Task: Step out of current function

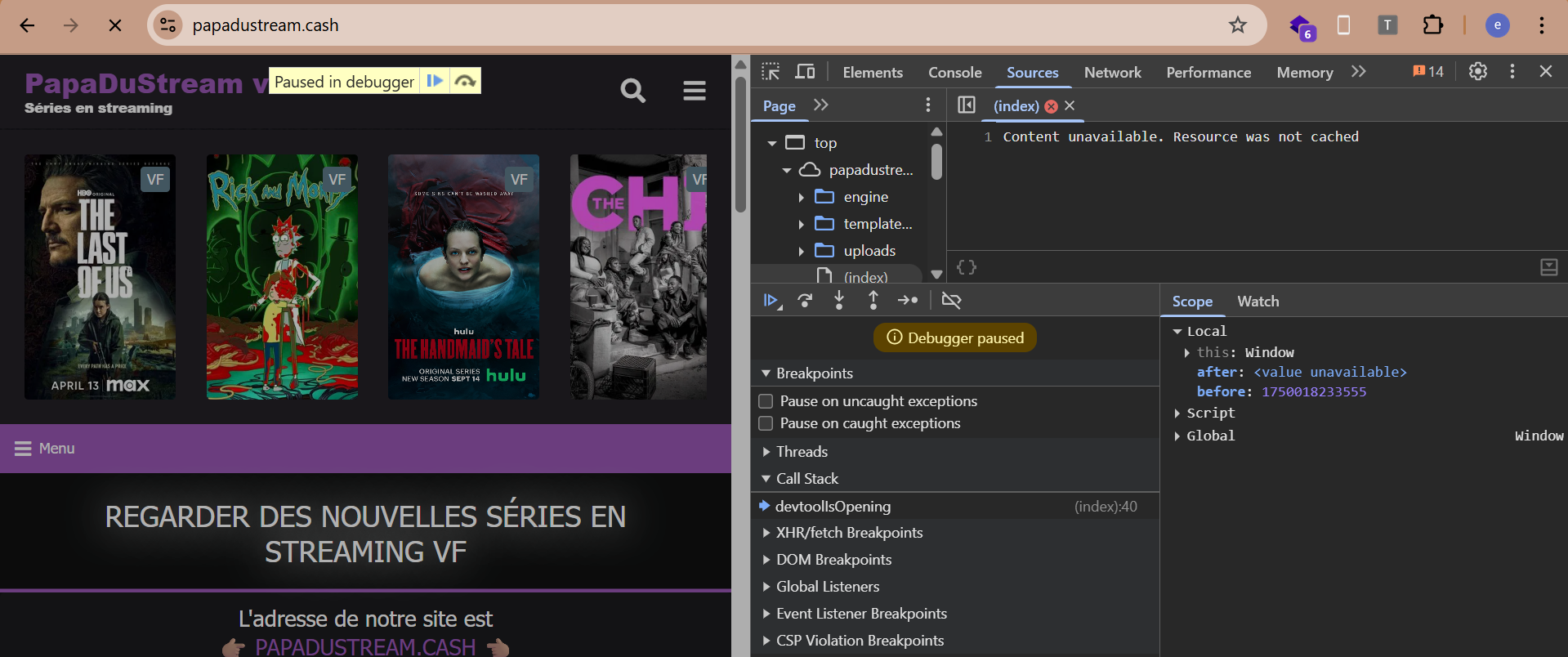Action: coord(873,301)
